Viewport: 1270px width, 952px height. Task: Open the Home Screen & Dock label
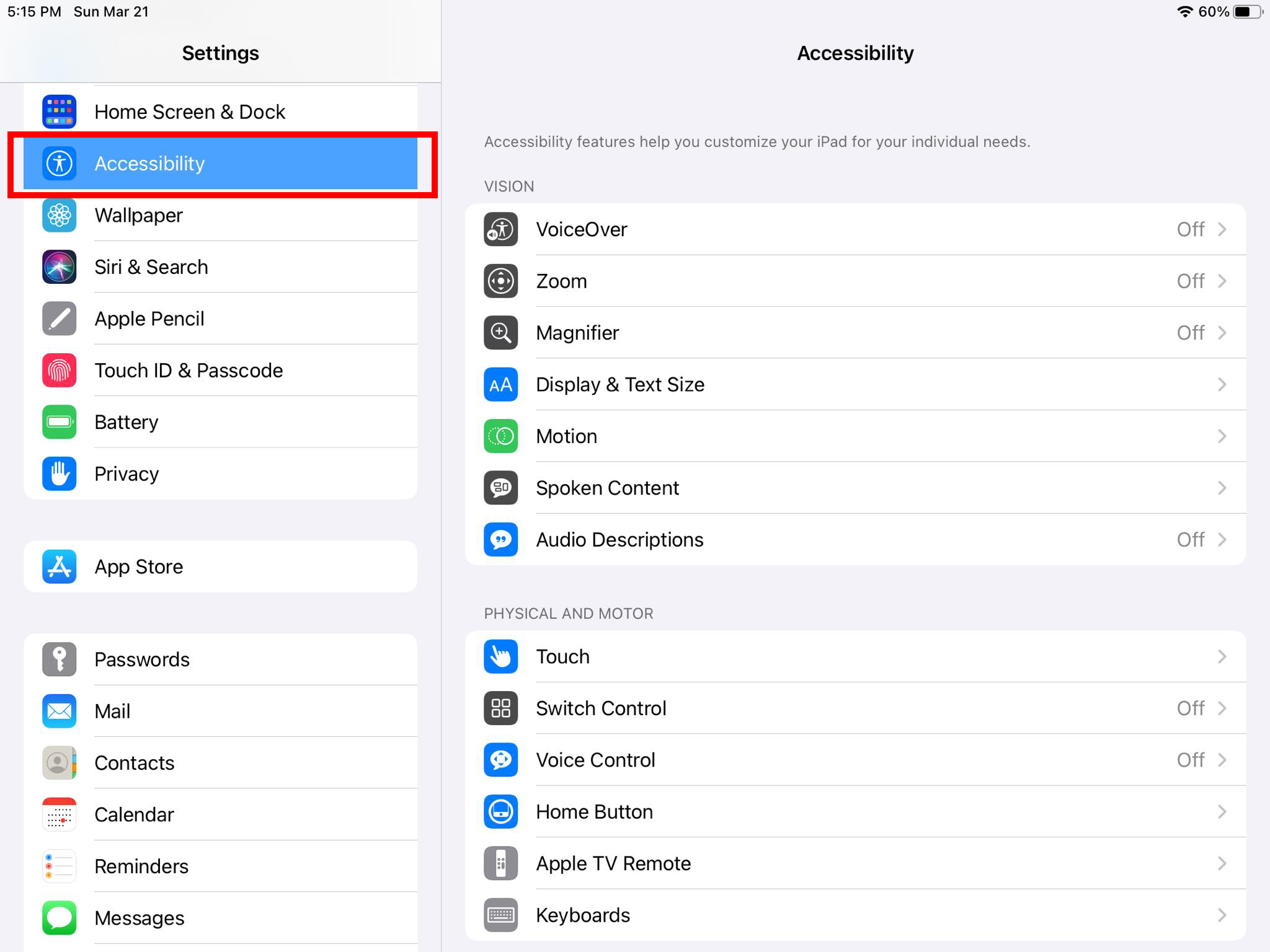click(190, 112)
